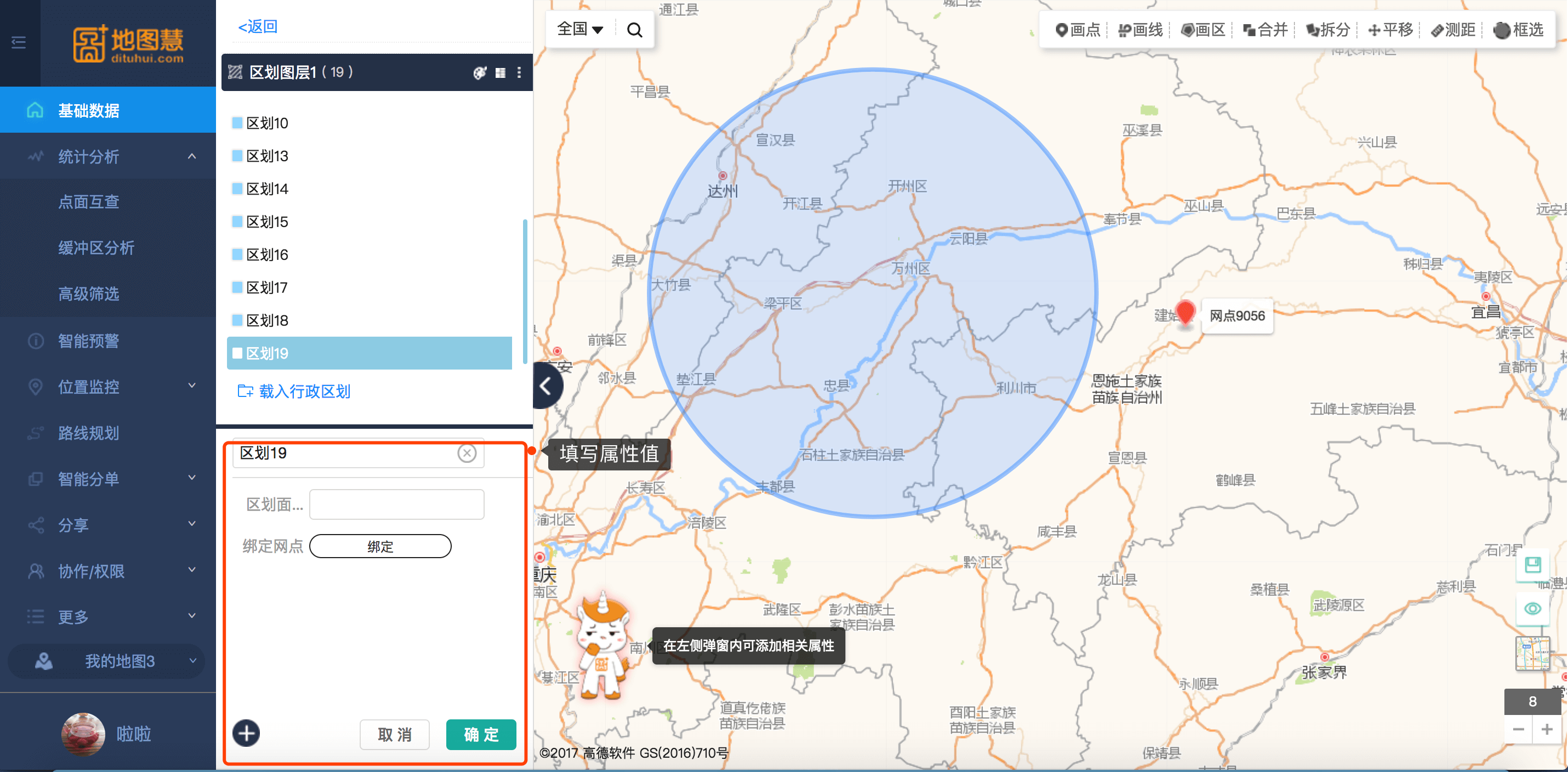Select 区划15 in the list
This screenshot has width=1568, height=772.
[x=370, y=222]
